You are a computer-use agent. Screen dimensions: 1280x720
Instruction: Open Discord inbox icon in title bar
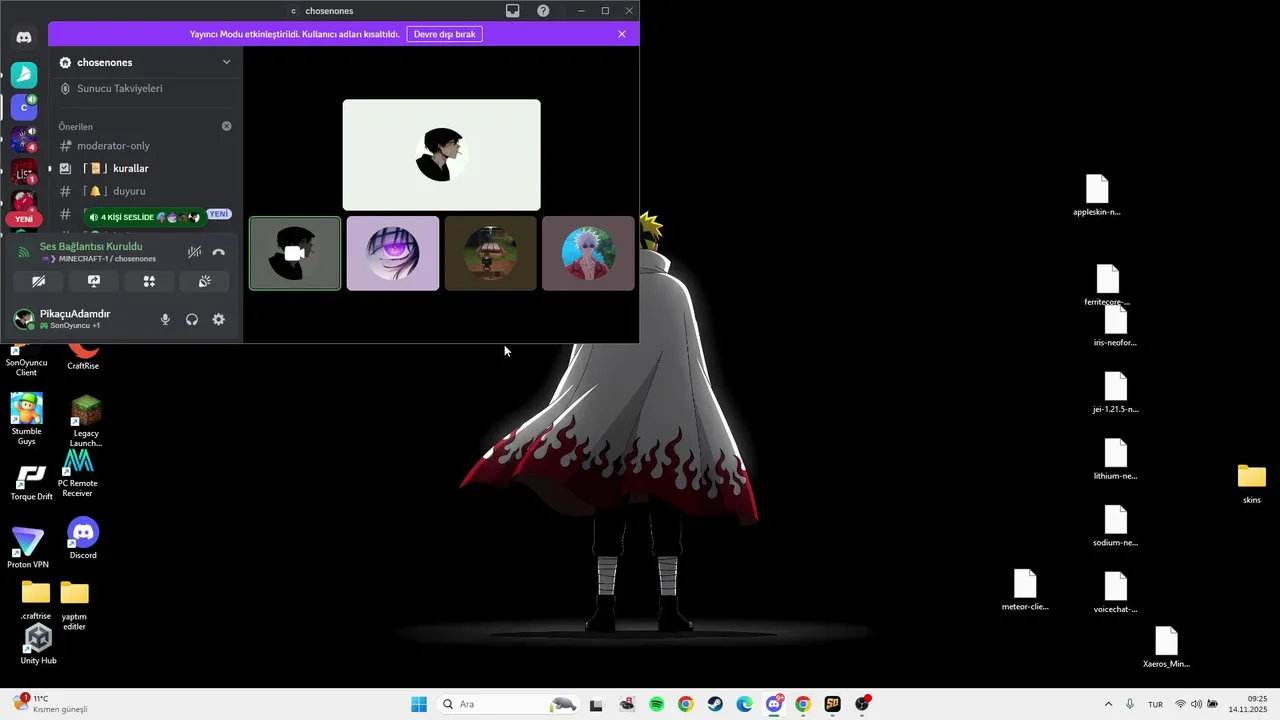point(512,11)
